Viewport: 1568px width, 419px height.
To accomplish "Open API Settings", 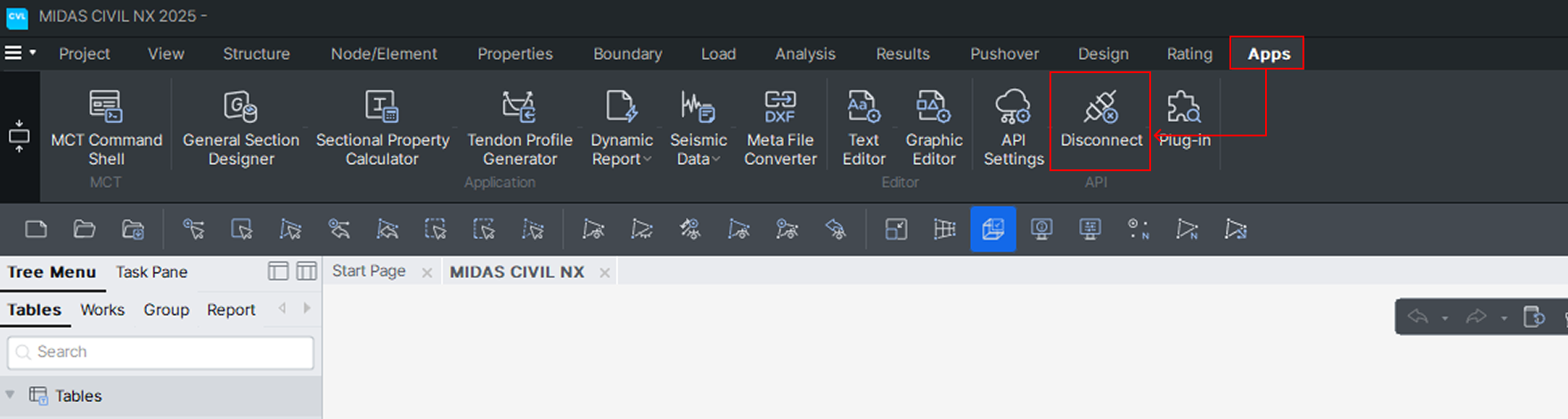I will (1013, 128).
